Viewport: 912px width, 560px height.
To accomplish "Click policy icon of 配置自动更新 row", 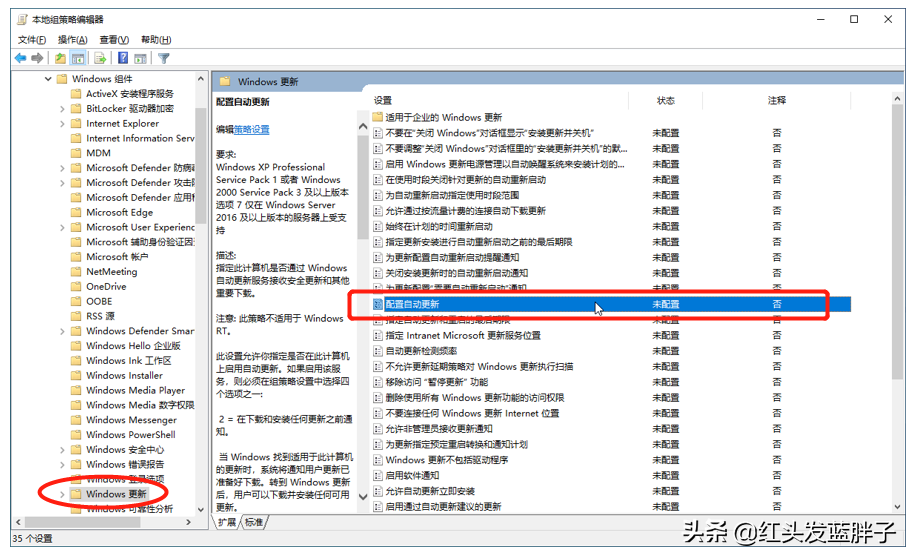I will tap(377, 304).
